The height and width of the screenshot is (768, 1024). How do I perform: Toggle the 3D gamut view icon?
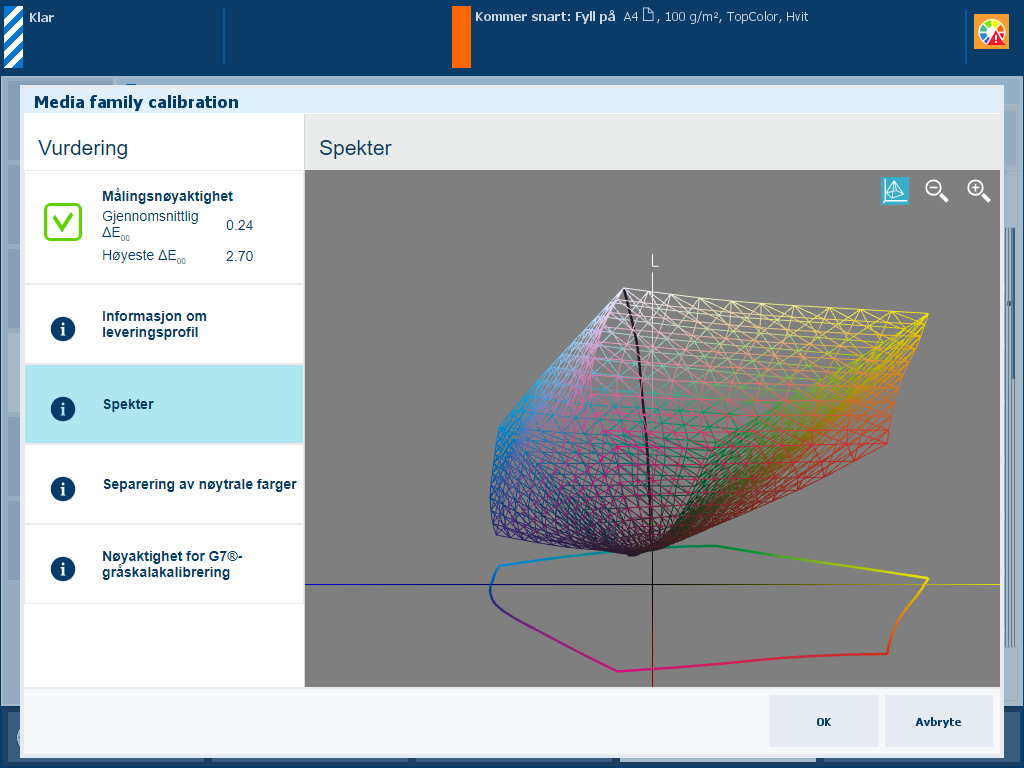click(894, 191)
